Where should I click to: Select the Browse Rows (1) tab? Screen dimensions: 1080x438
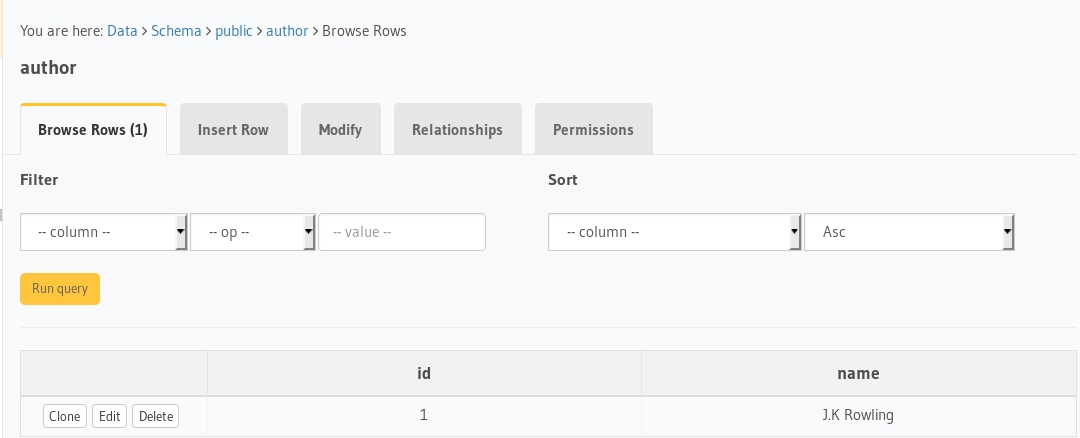(93, 130)
